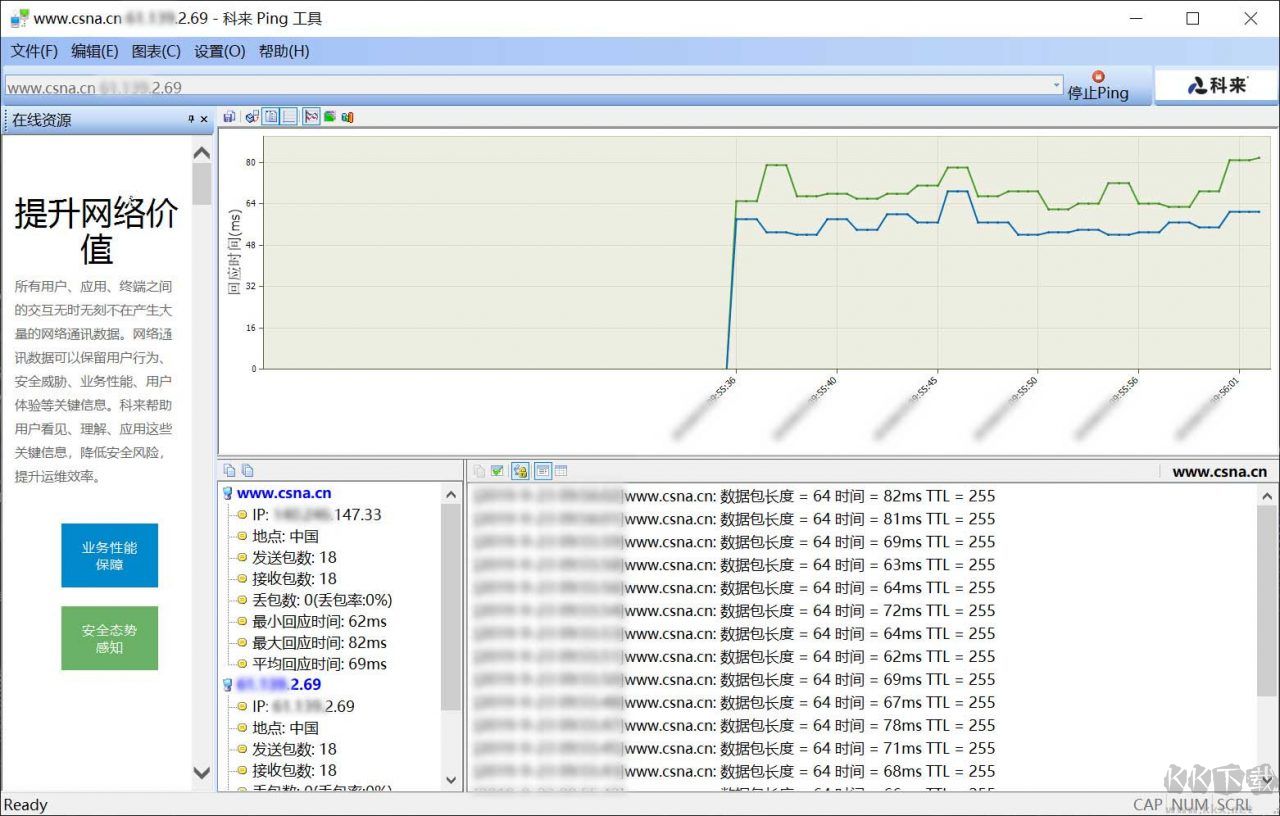Click the log line with 时间 = 72ms
Screen dimensions: 1280x816
[x=735, y=611]
